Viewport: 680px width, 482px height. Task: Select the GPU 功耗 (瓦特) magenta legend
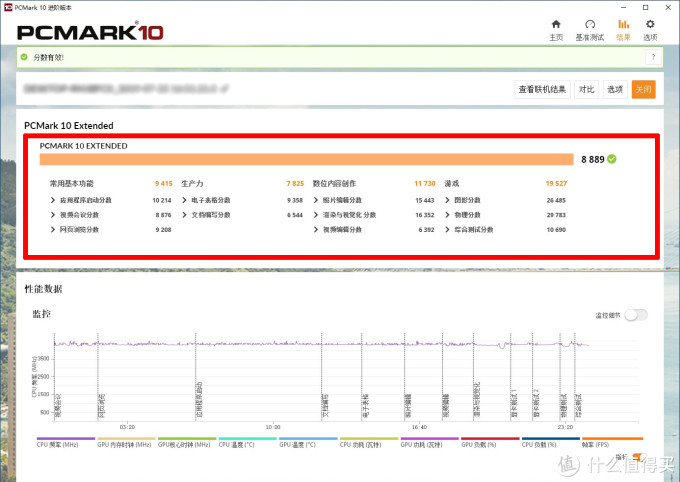point(429,443)
